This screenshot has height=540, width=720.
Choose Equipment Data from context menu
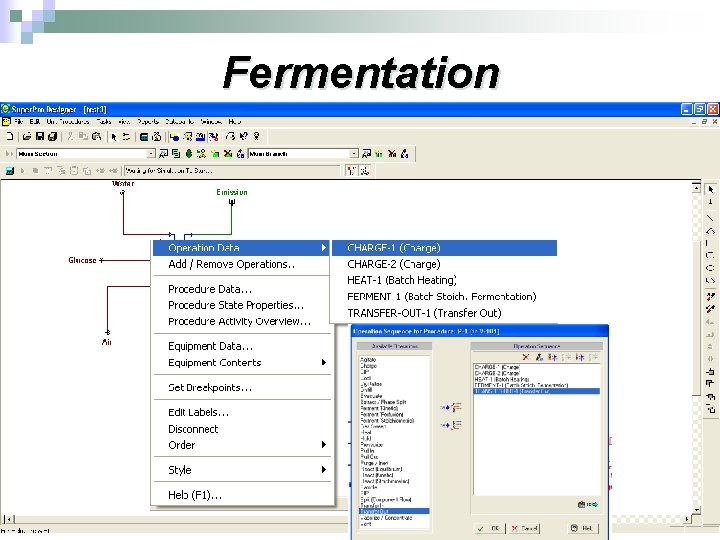click(x=210, y=346)
